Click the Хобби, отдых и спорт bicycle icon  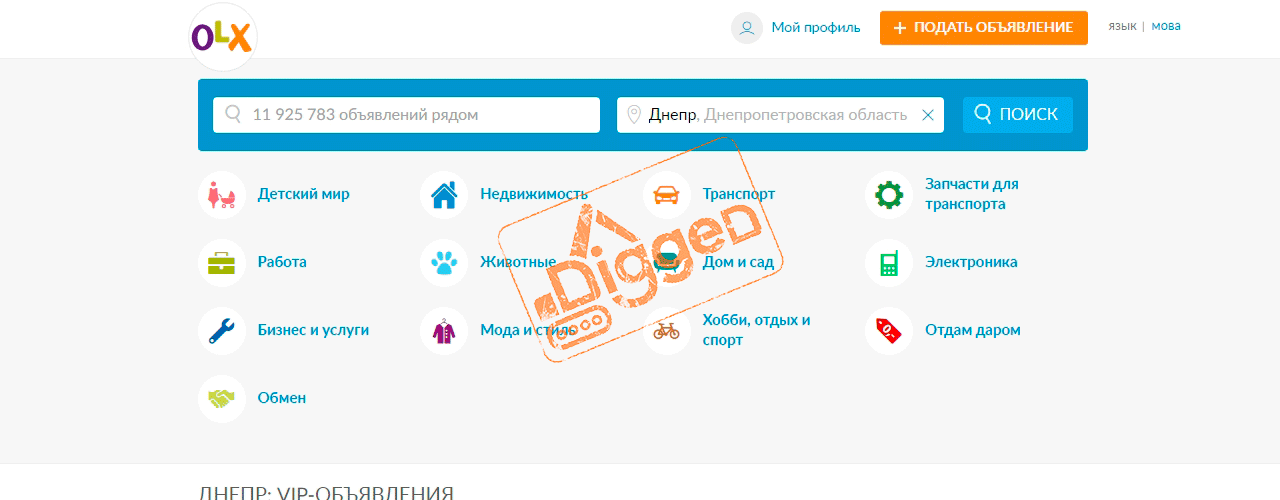(x=667, y=330)
